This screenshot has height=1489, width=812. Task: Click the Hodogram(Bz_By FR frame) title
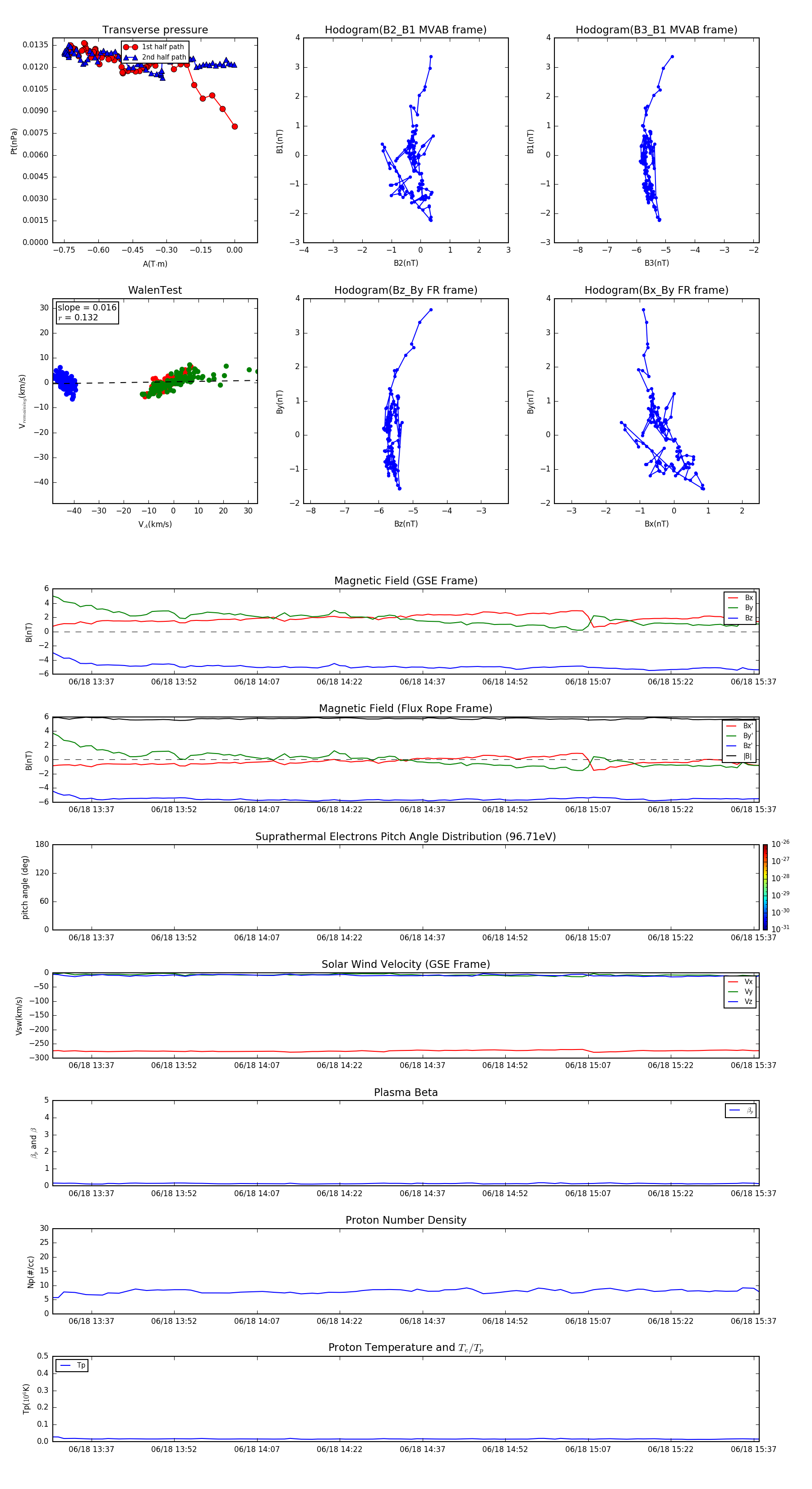click(x=405, y=290)
